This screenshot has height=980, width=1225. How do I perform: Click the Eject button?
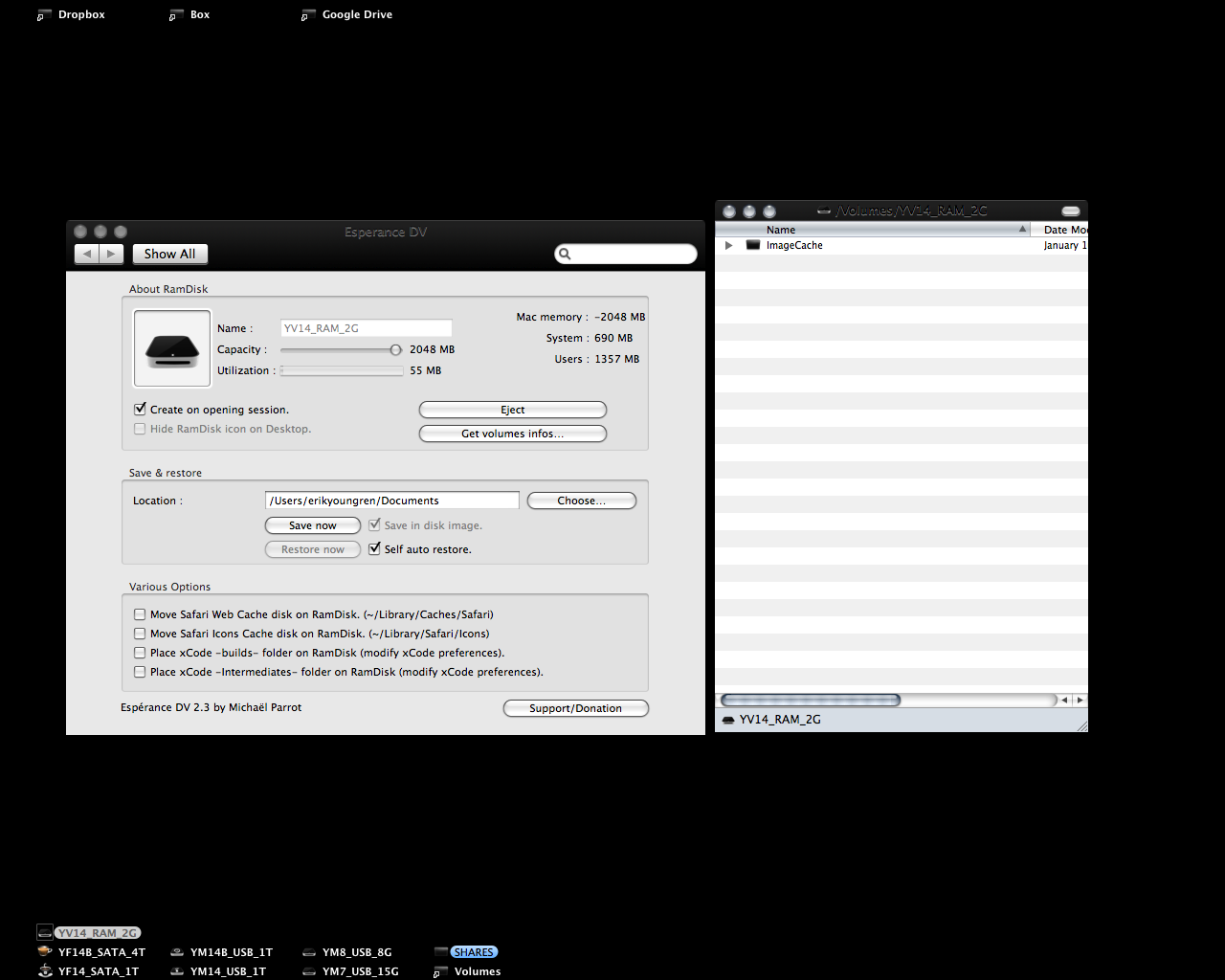(x=513, y=410)
